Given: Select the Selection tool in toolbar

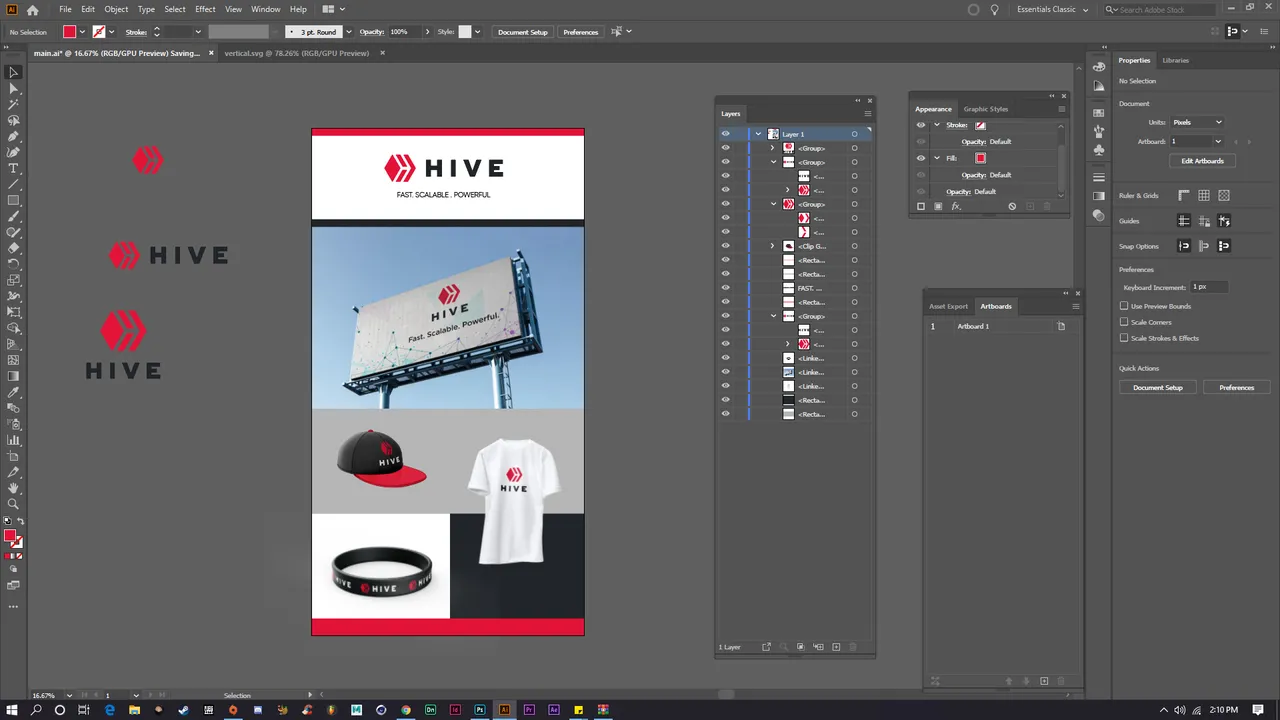Looking at the screenshot, I should [x=13, y=72].
